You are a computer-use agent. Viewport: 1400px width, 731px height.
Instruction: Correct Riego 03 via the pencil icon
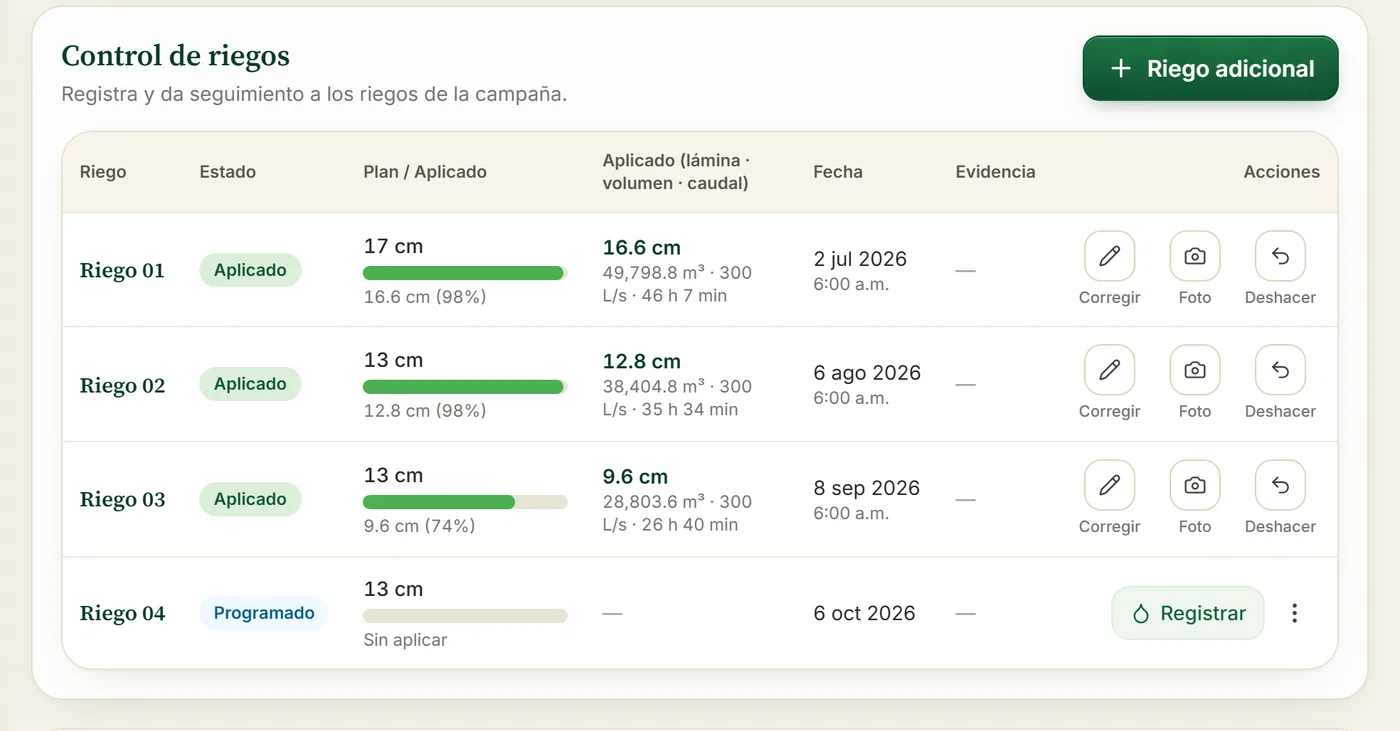tap(1109, 485)
